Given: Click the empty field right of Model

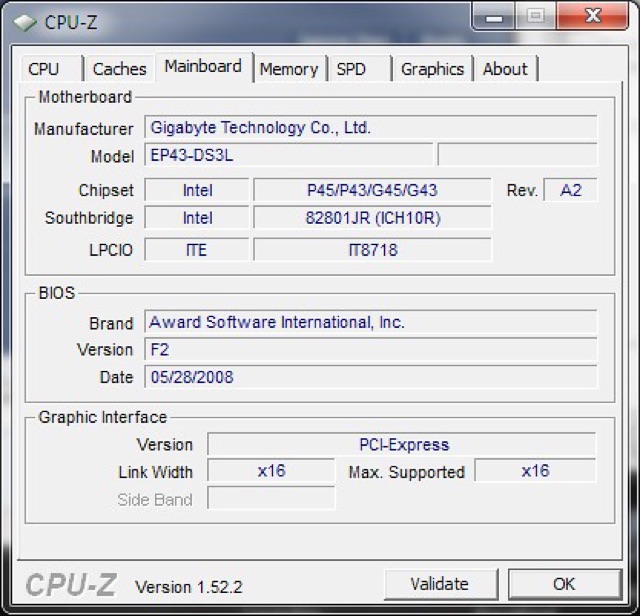Looking at the screenshot, I should [x=517, y=155].
